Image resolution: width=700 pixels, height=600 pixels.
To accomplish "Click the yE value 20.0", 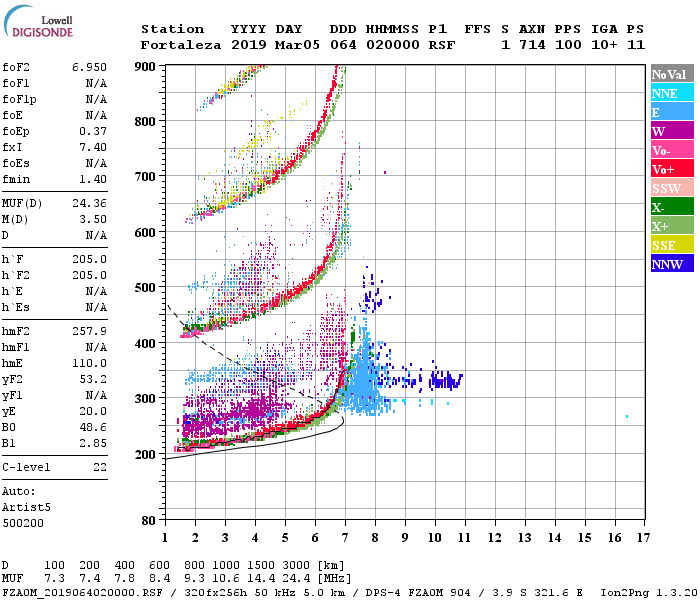I will coord(93,412).
